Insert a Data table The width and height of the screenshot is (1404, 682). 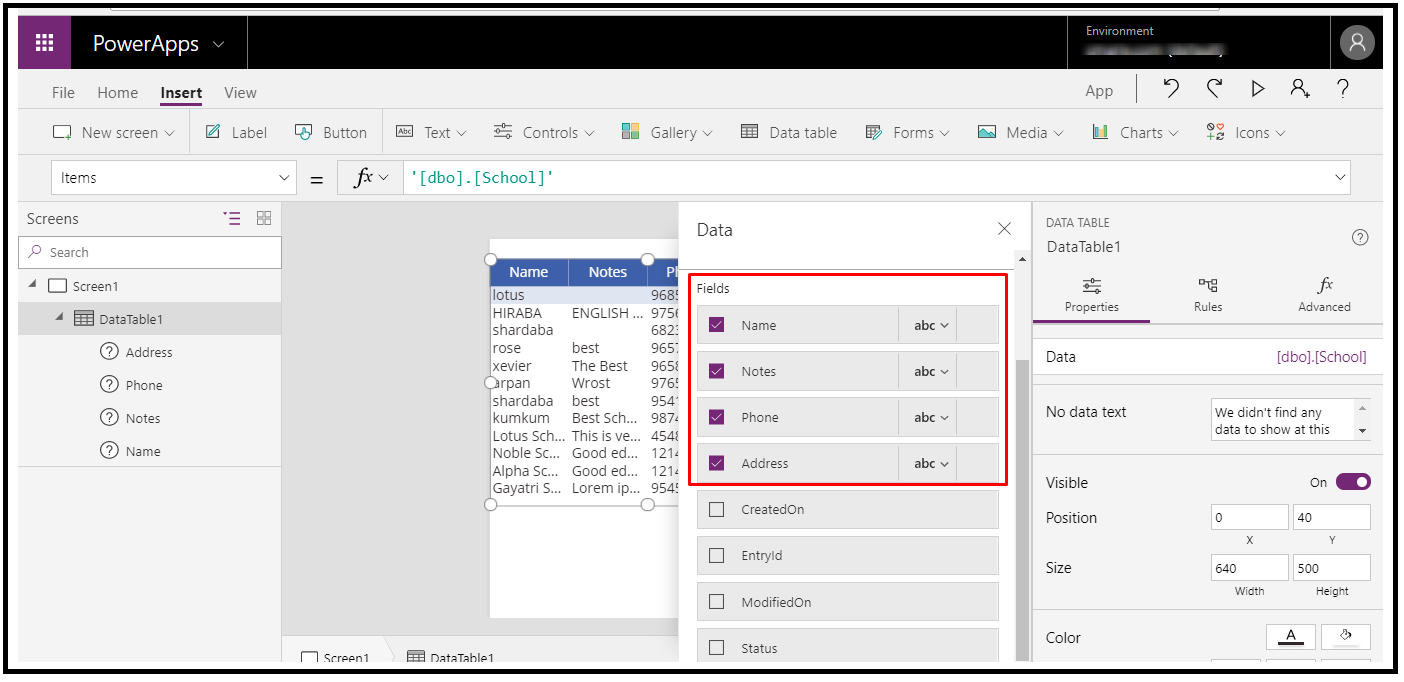click(789, 132)
